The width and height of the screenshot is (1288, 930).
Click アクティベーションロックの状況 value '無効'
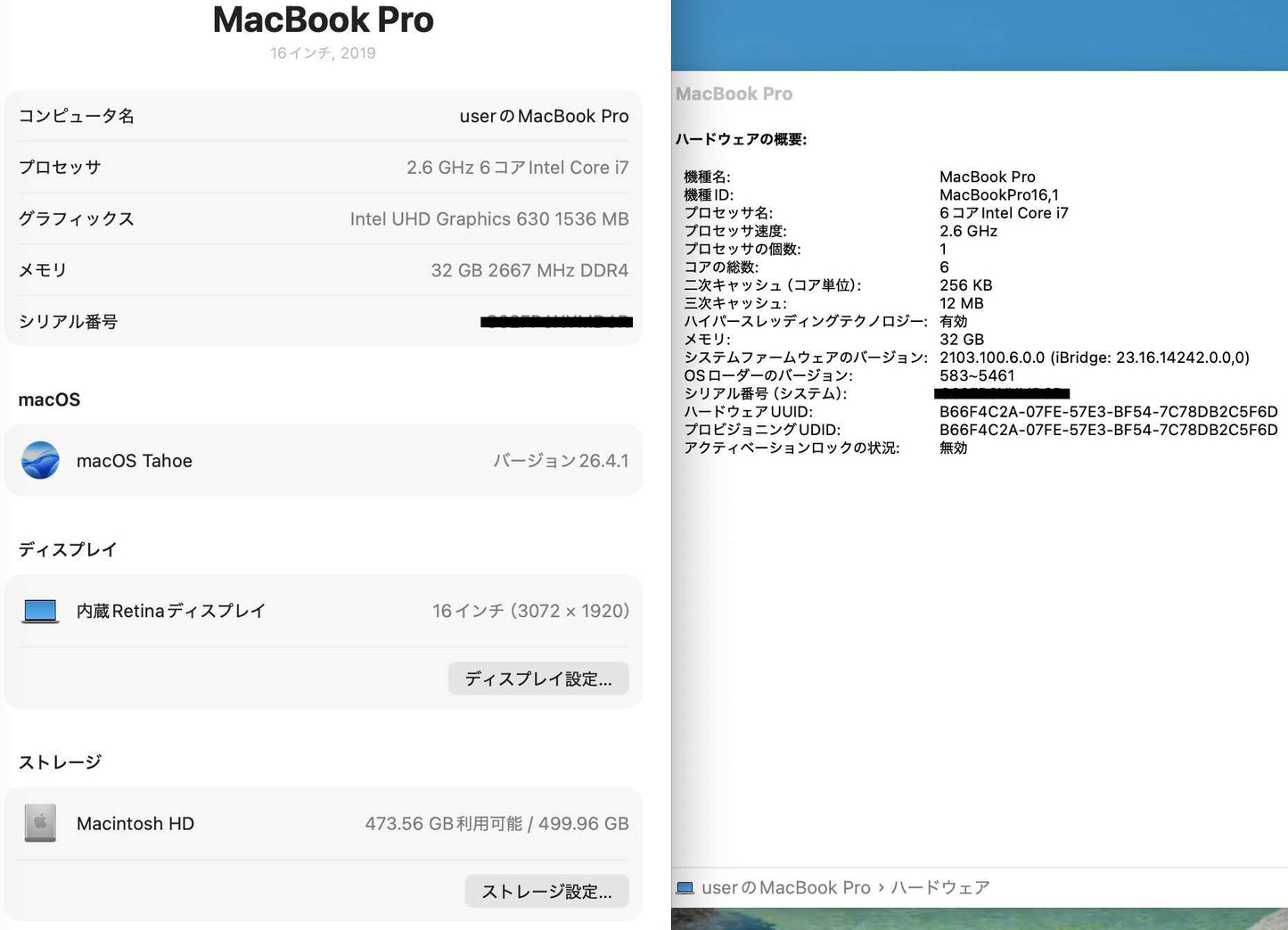[953, 448]
